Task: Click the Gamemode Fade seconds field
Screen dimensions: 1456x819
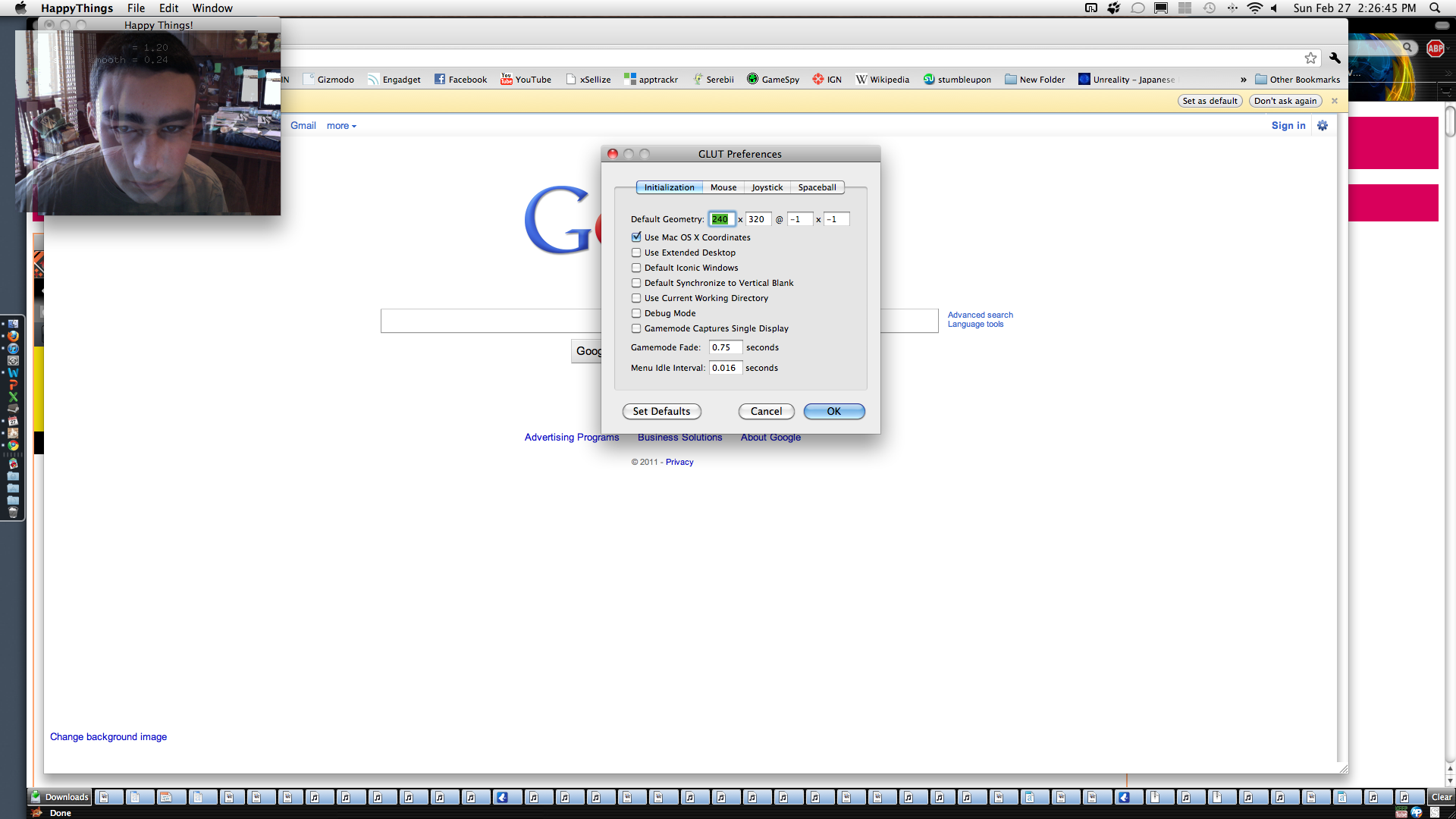Action: pyautogui.click(x=725, y=347)
